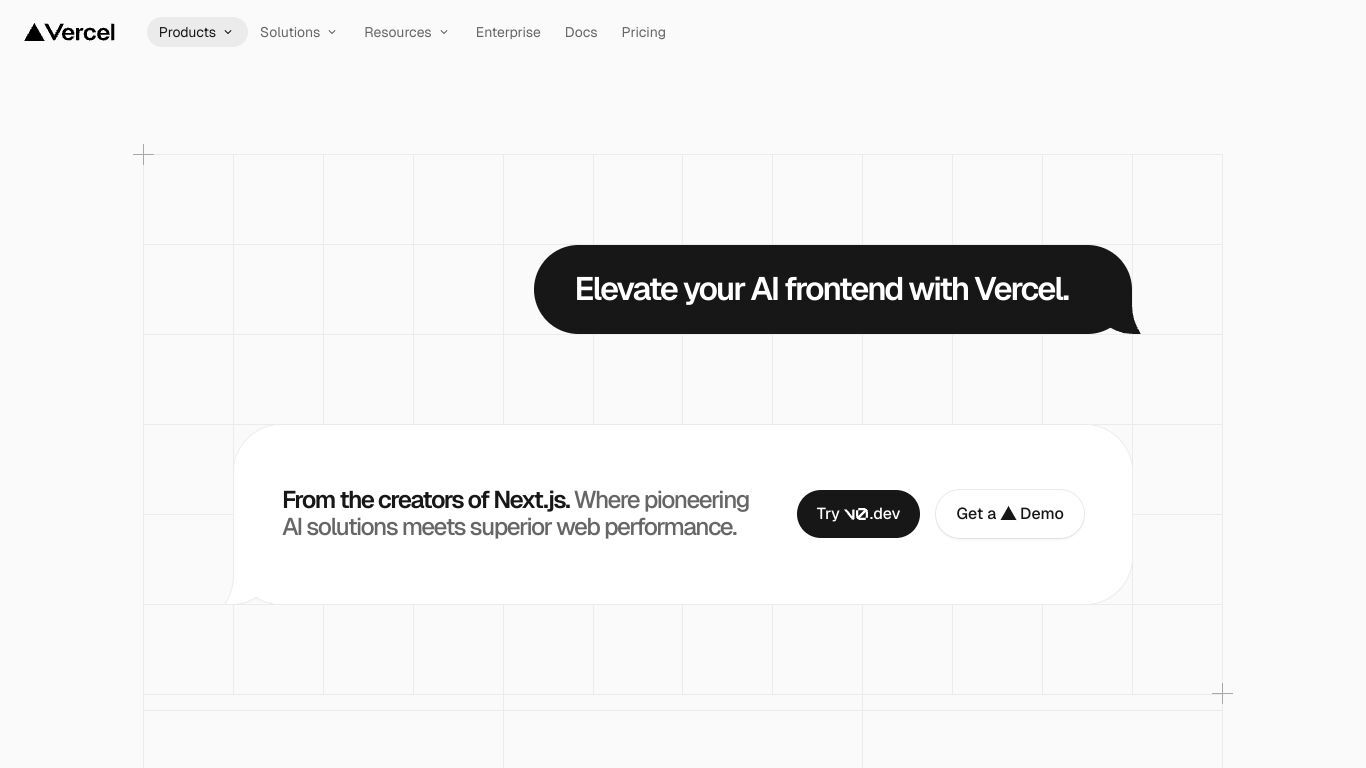The image size is (1366, 768).
Task: Click the plus marker at grid's top-left corner
Action: pyautogui.click(x=143, y=154)
